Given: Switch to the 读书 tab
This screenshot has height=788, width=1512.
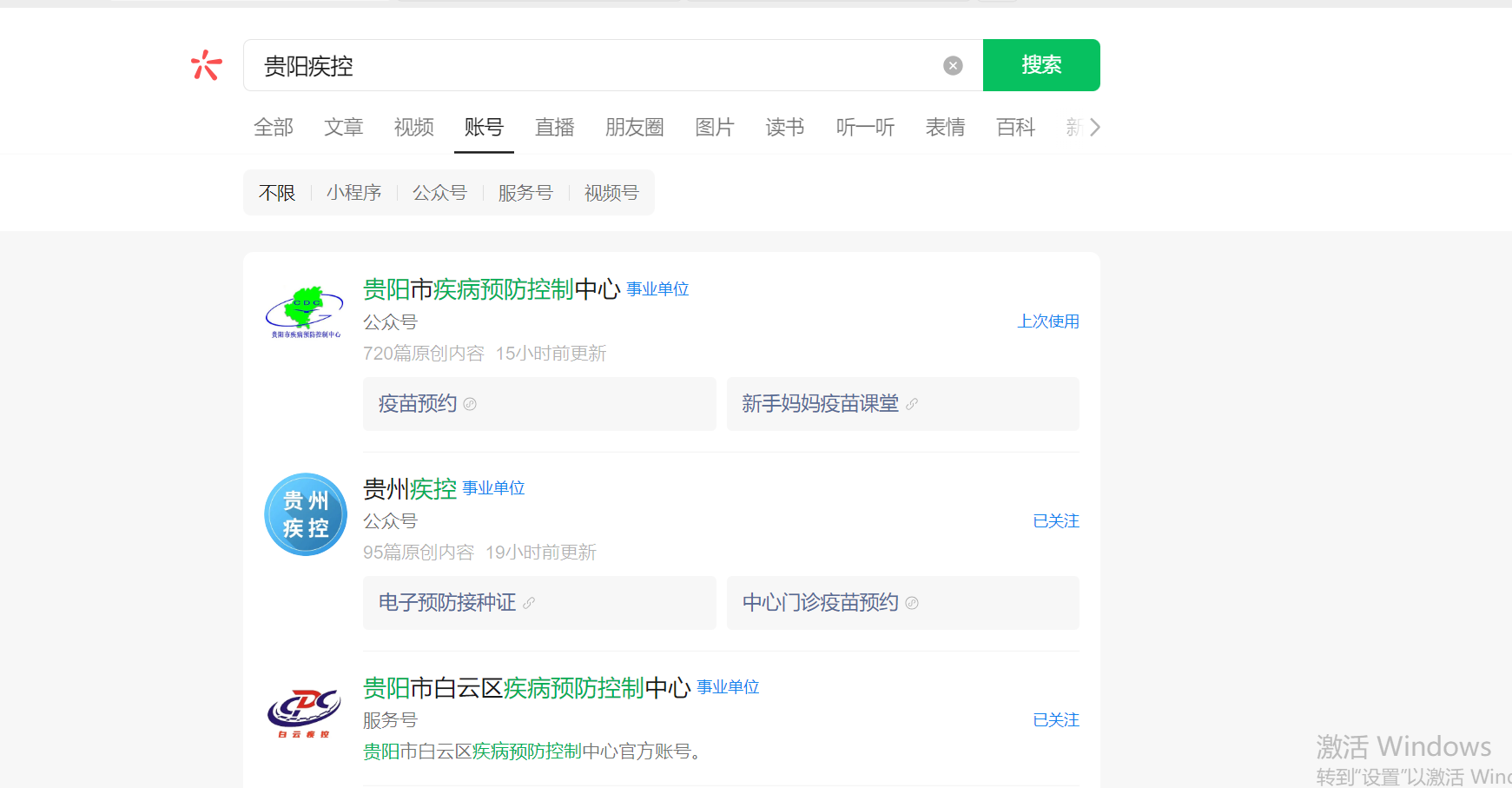Looking at the screenshot, I should click(x=785, y=128).
